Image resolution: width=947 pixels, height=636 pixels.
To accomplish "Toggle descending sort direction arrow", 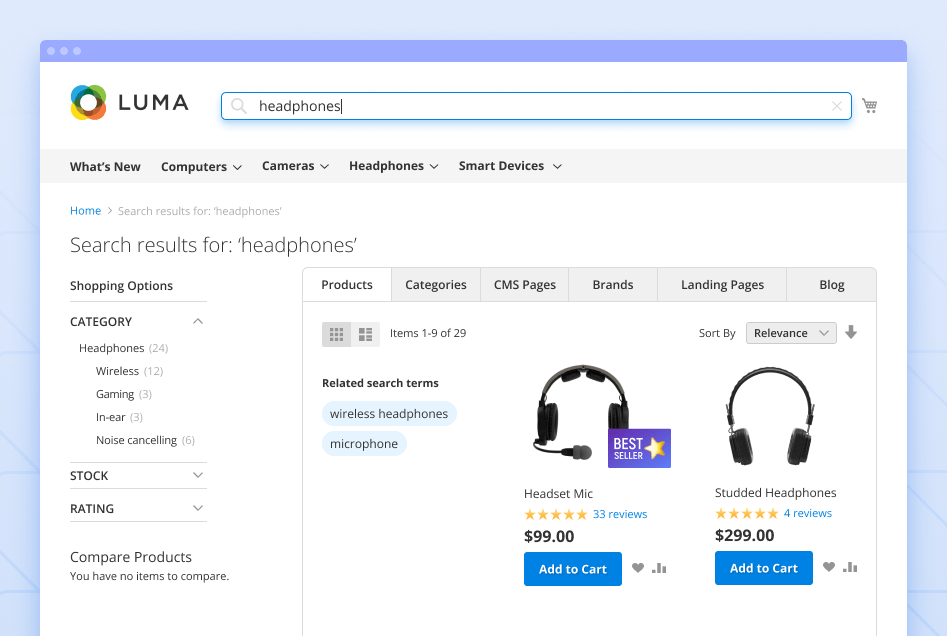I will tap(851, 331).
